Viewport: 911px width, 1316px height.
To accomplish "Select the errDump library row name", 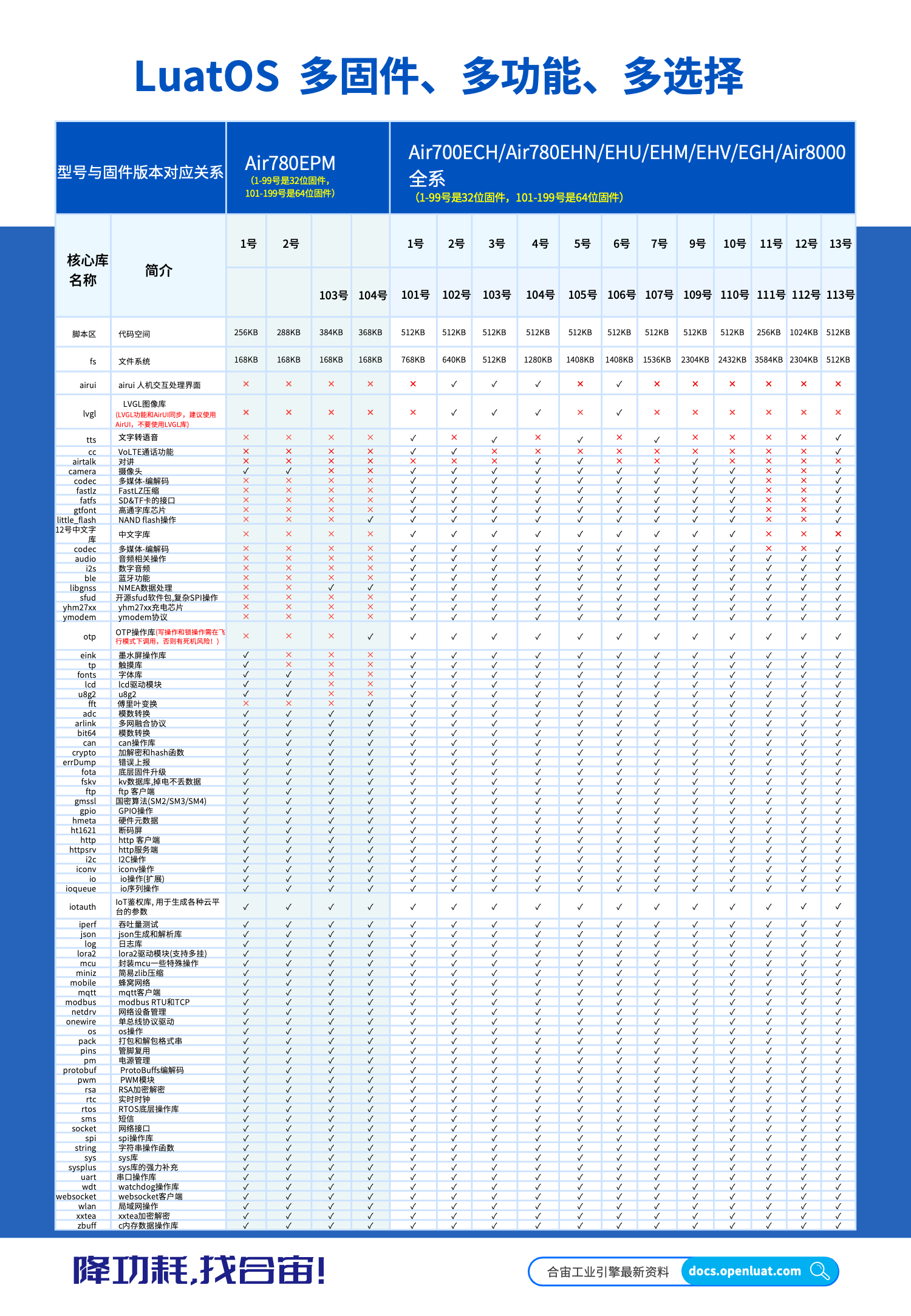I will 79,762.
